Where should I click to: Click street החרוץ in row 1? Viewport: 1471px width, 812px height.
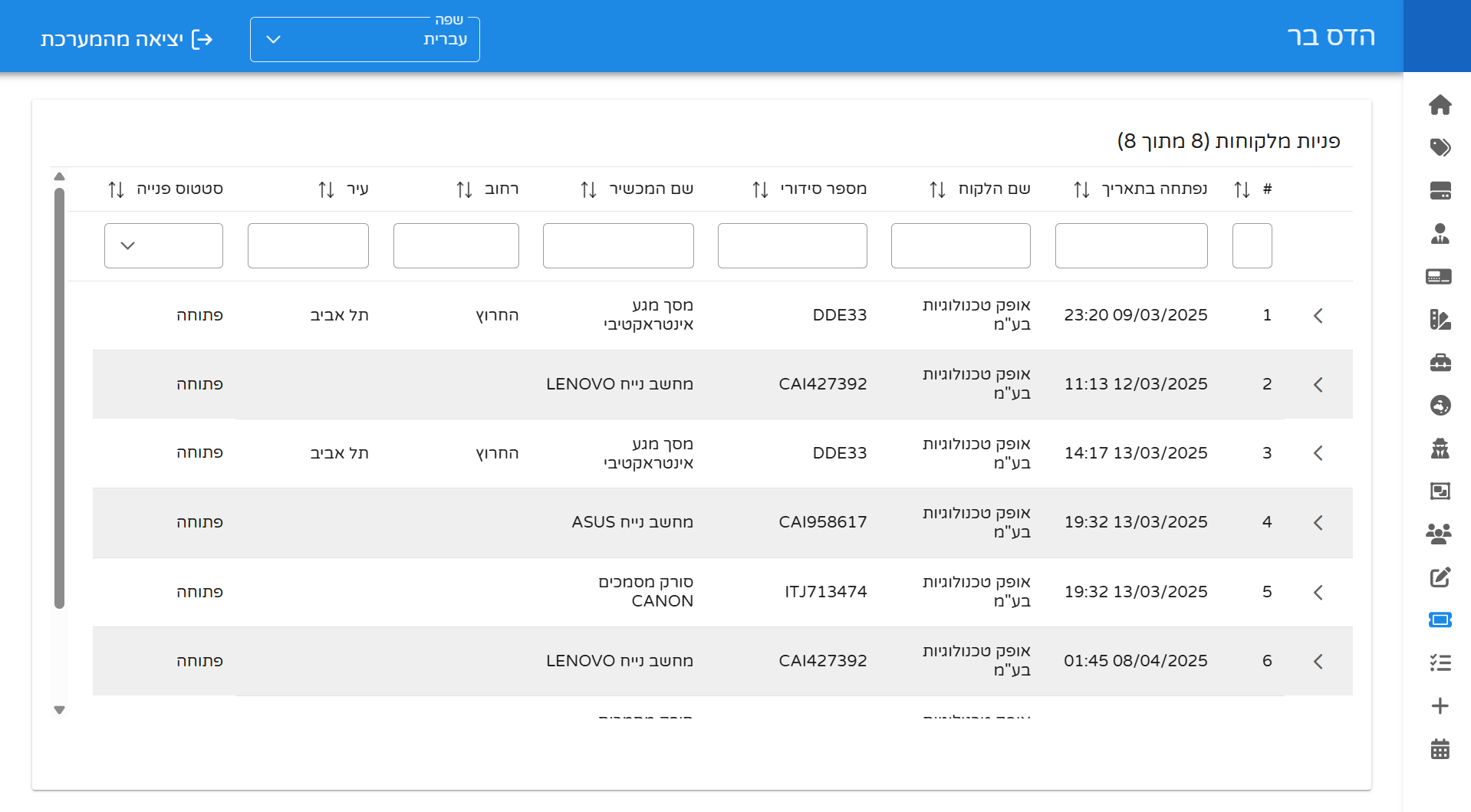(497, 315)
